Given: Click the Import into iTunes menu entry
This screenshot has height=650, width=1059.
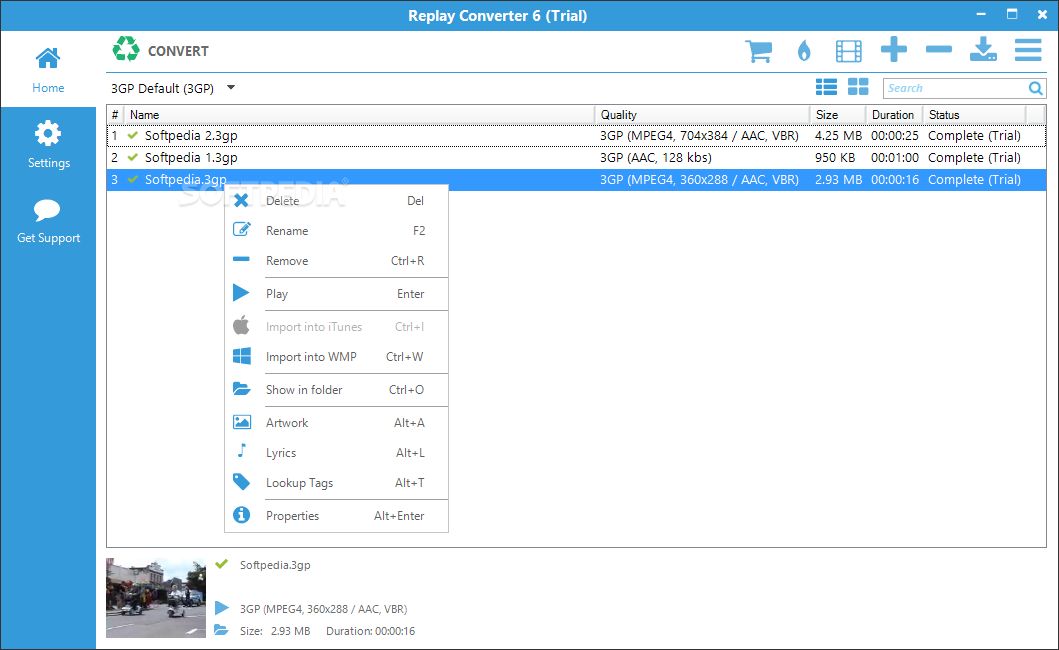Looking at the screenshot, I should (336, 327).
